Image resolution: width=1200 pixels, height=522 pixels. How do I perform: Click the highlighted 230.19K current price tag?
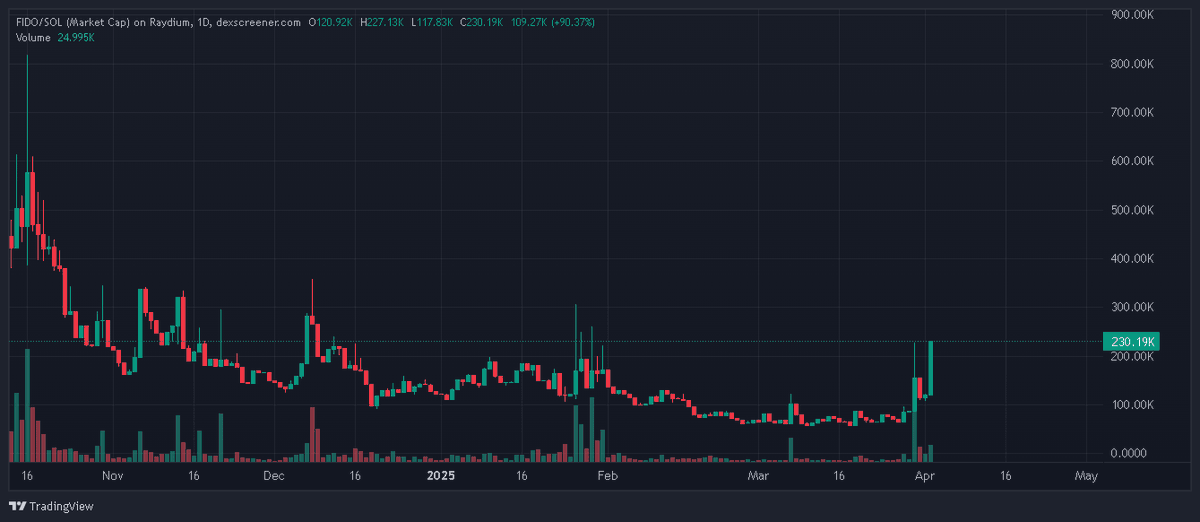1133,341
